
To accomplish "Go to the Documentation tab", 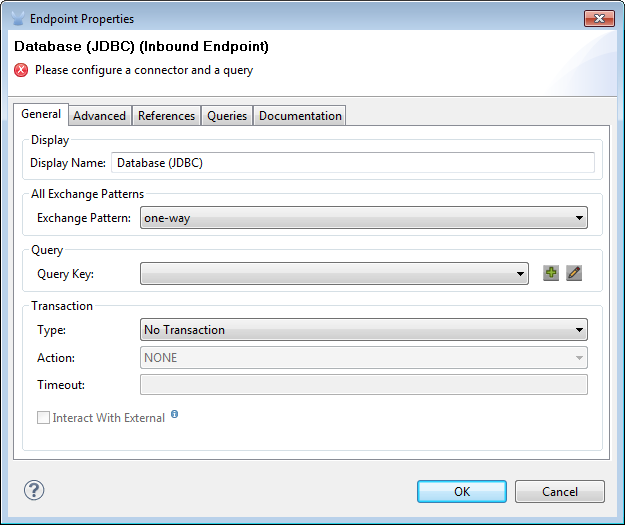I will coord(300,116).
